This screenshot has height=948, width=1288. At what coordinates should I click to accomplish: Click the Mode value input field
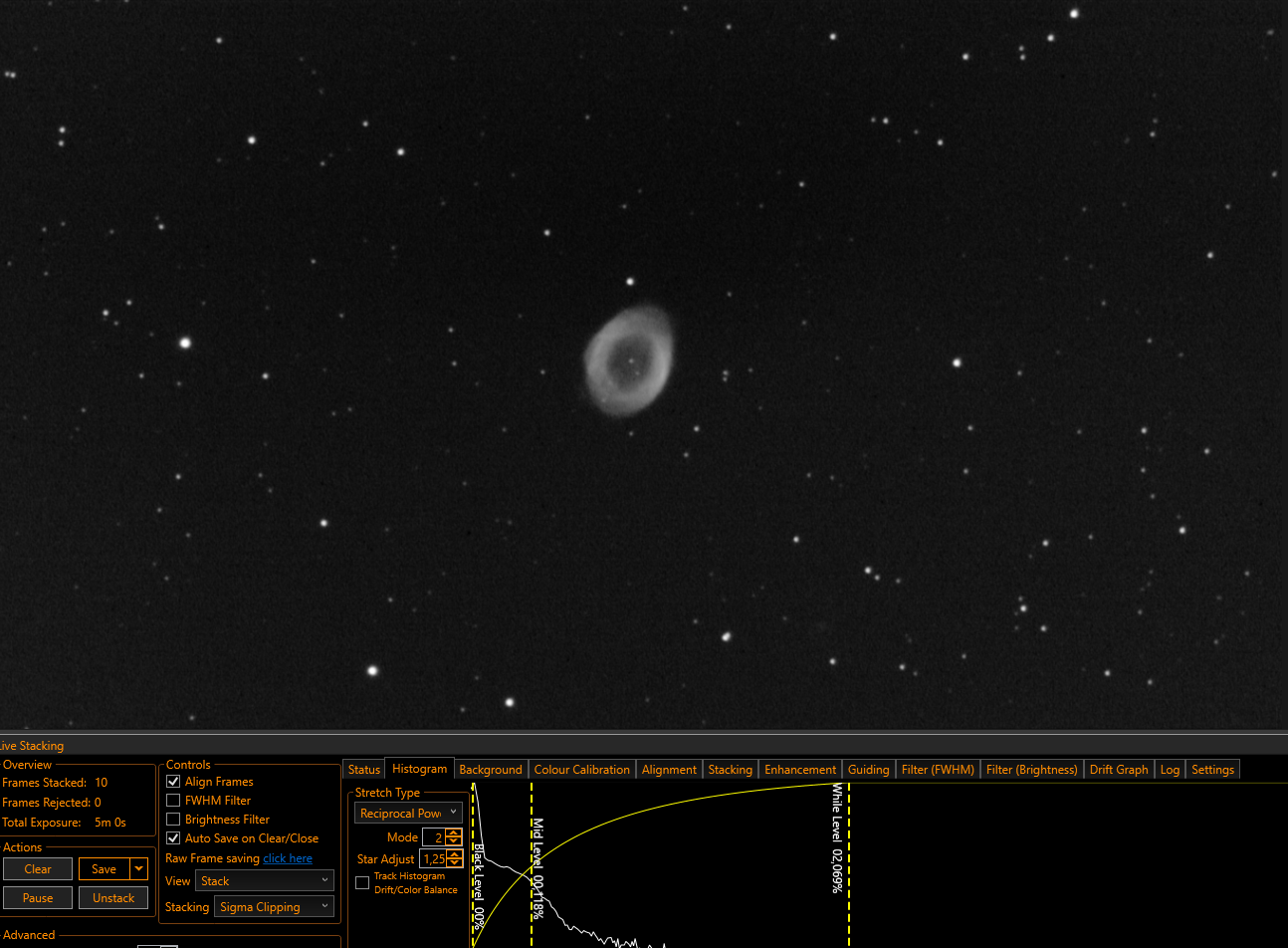tap(434, 837)
